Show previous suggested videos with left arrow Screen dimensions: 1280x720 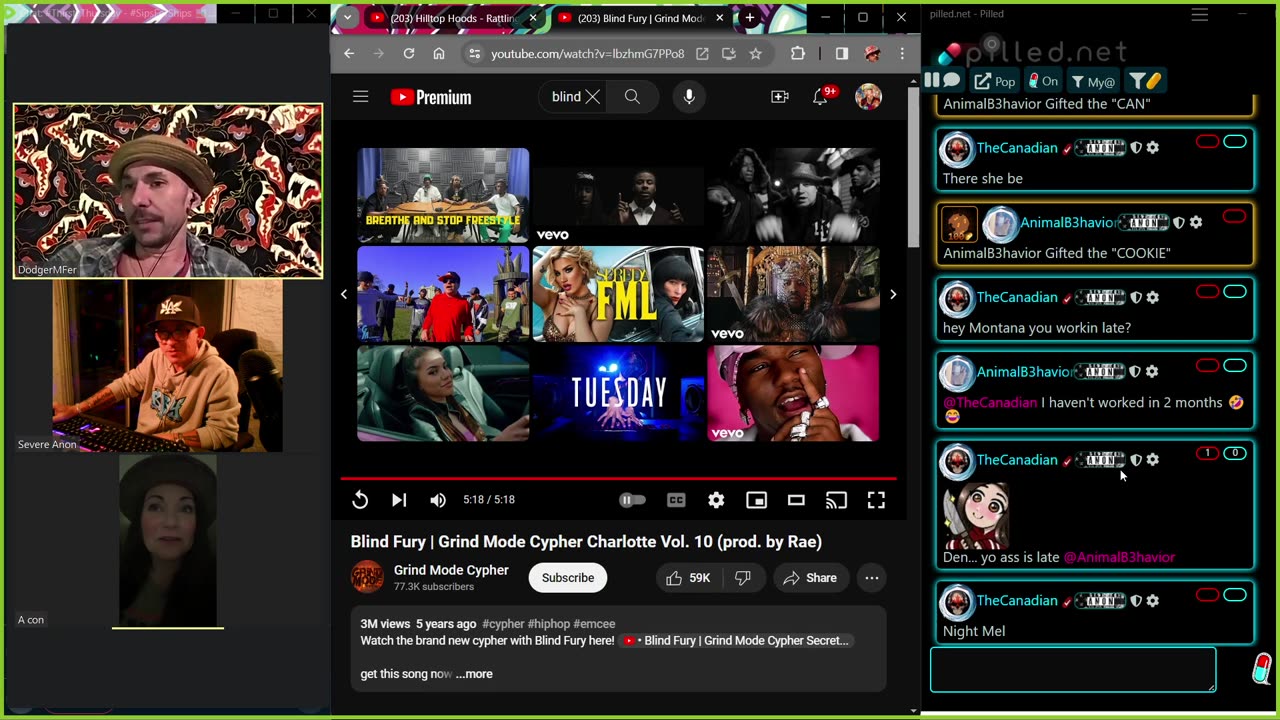344,294
